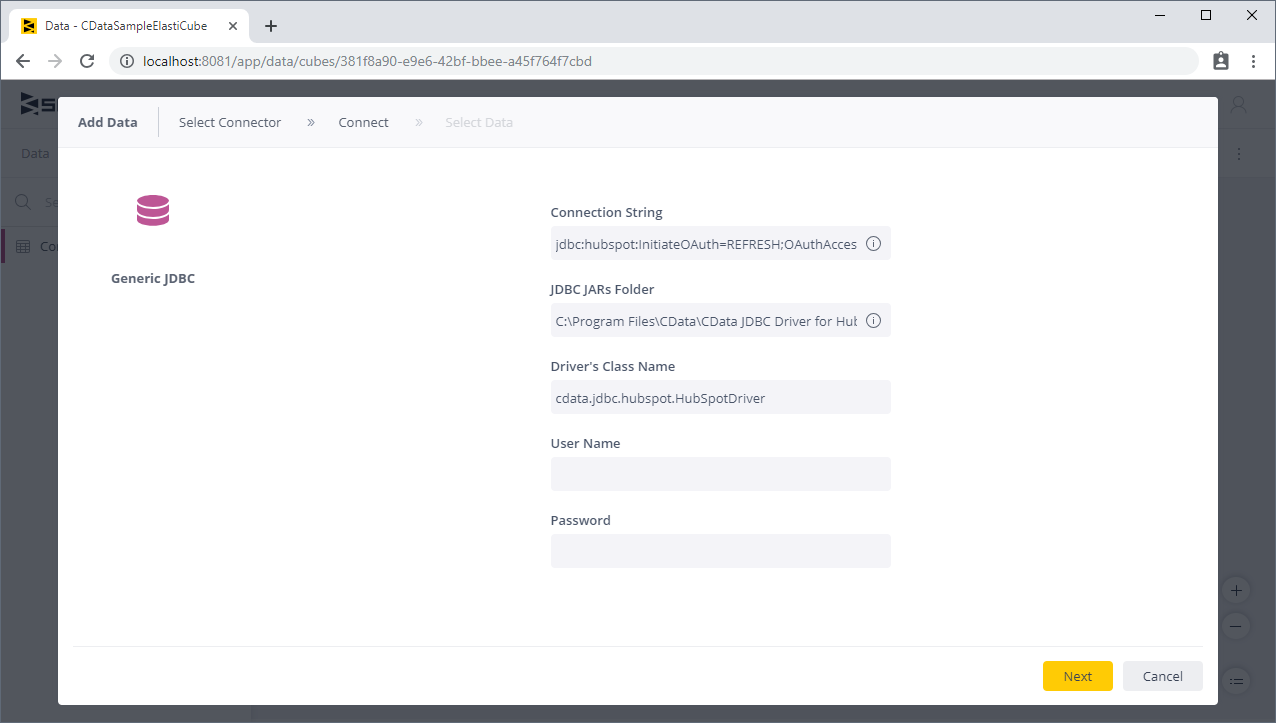Screen dimensions: 1276x723
Task: Click the search icon in the left panel
Action: [22, 201]
